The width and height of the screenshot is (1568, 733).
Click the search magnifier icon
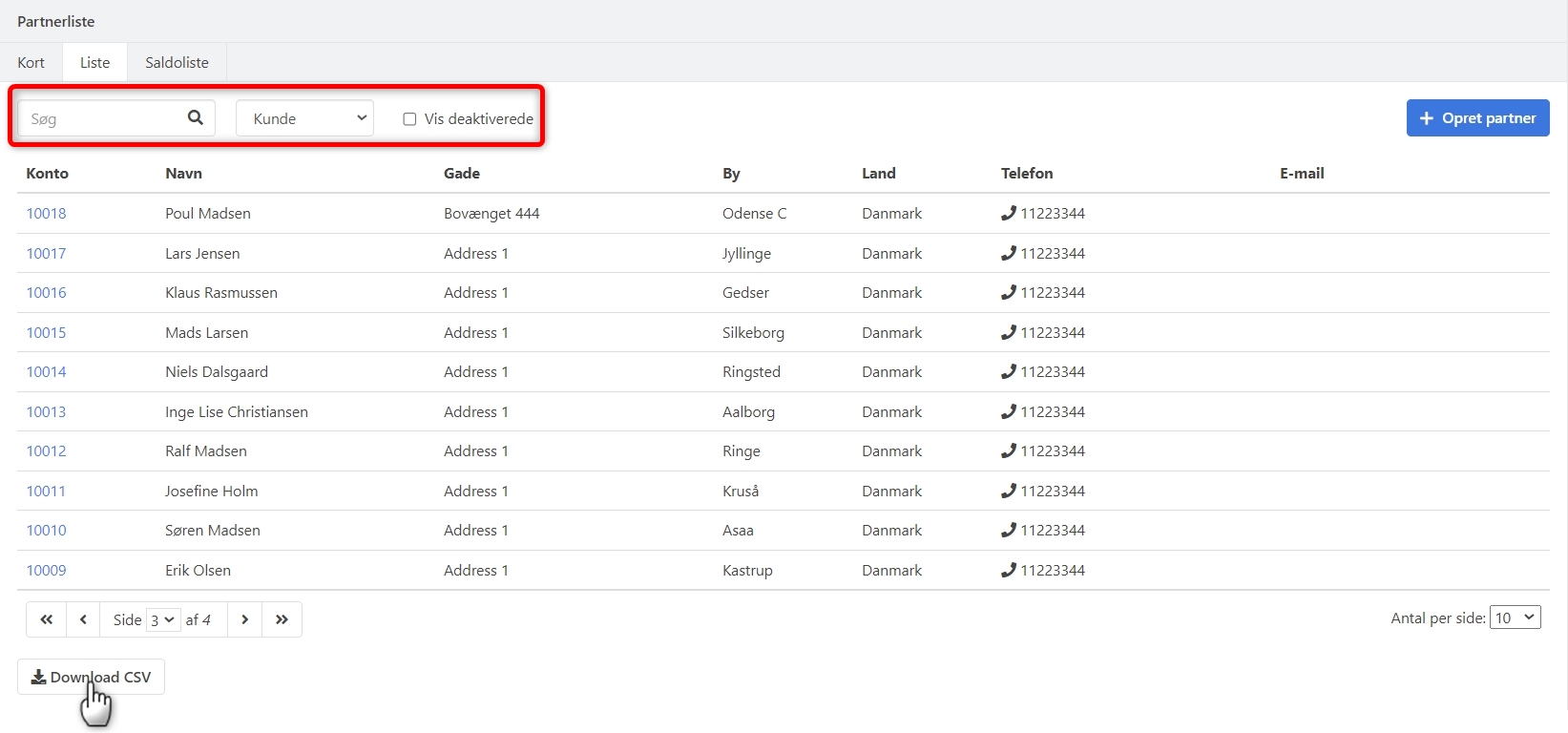coord(196,117)
